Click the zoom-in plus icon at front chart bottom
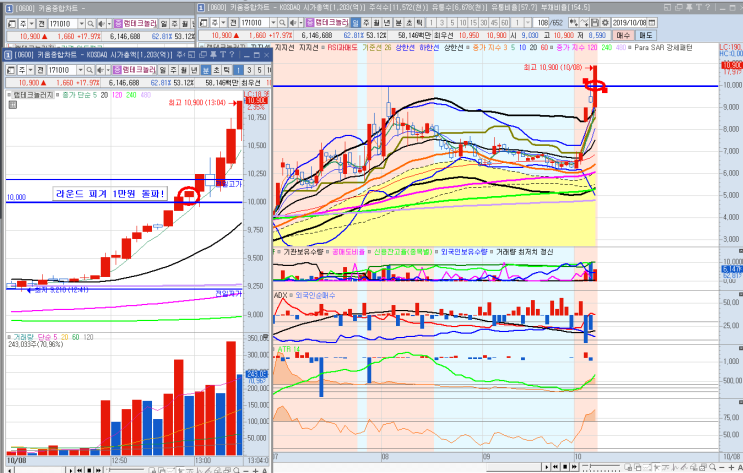 click(255, 471)
